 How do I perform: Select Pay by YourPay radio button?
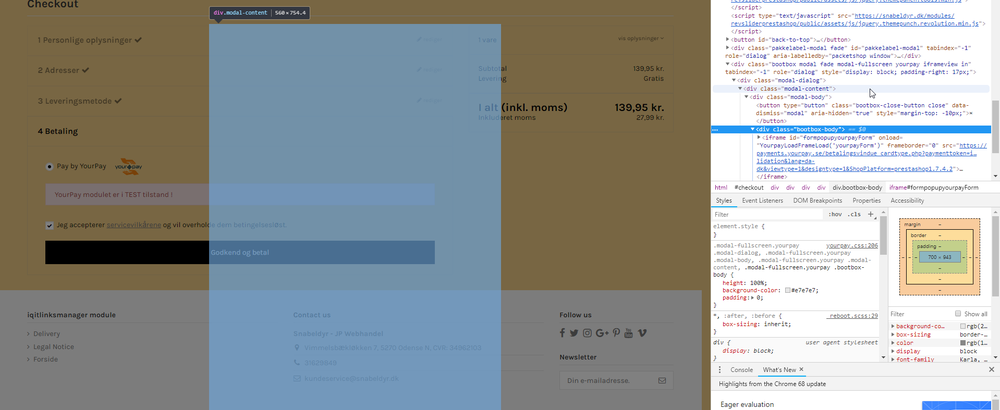tap(50, 166)
